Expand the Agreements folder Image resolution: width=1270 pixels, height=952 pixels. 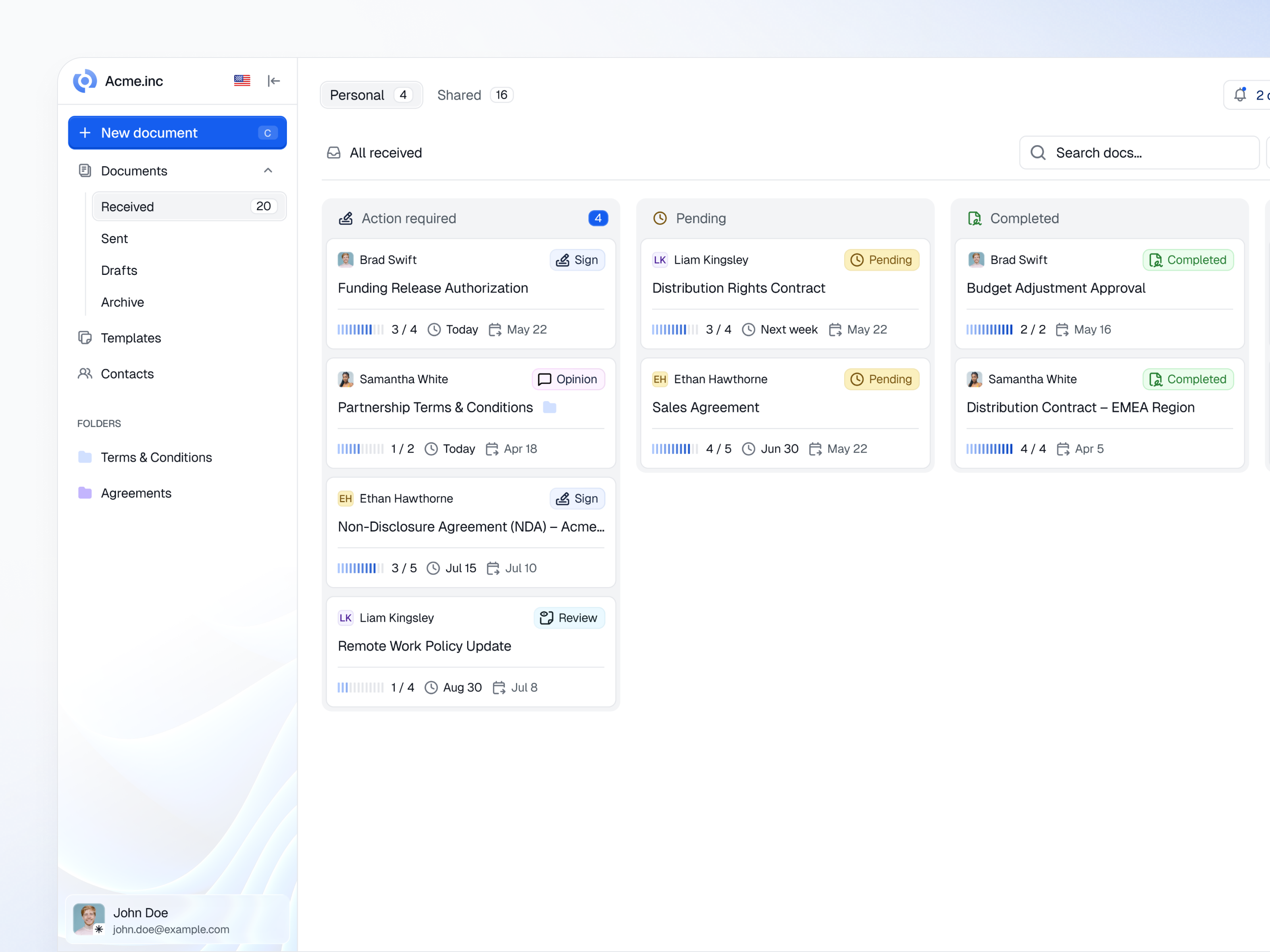135,493
